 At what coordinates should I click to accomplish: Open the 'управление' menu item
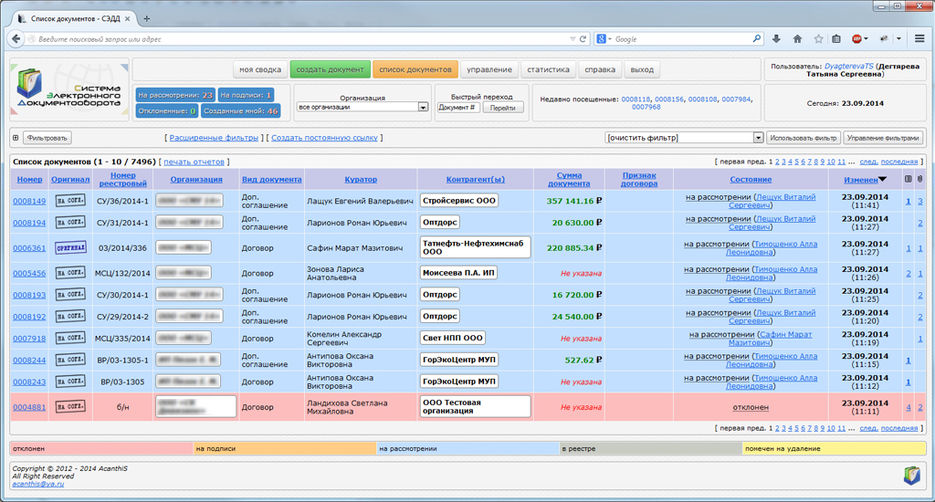coord(489,70)
